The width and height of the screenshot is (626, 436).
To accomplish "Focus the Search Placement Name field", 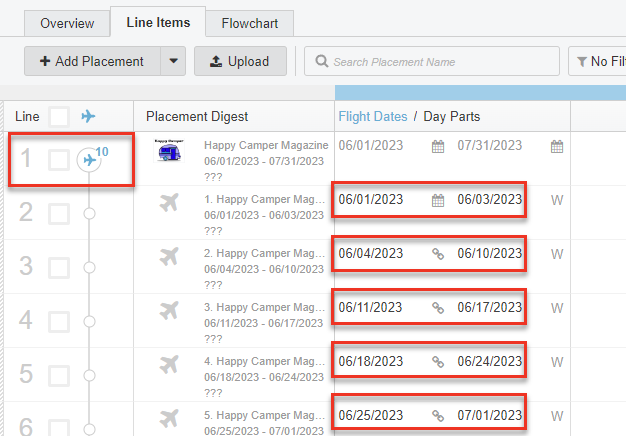I will click(x=440, y=61).
